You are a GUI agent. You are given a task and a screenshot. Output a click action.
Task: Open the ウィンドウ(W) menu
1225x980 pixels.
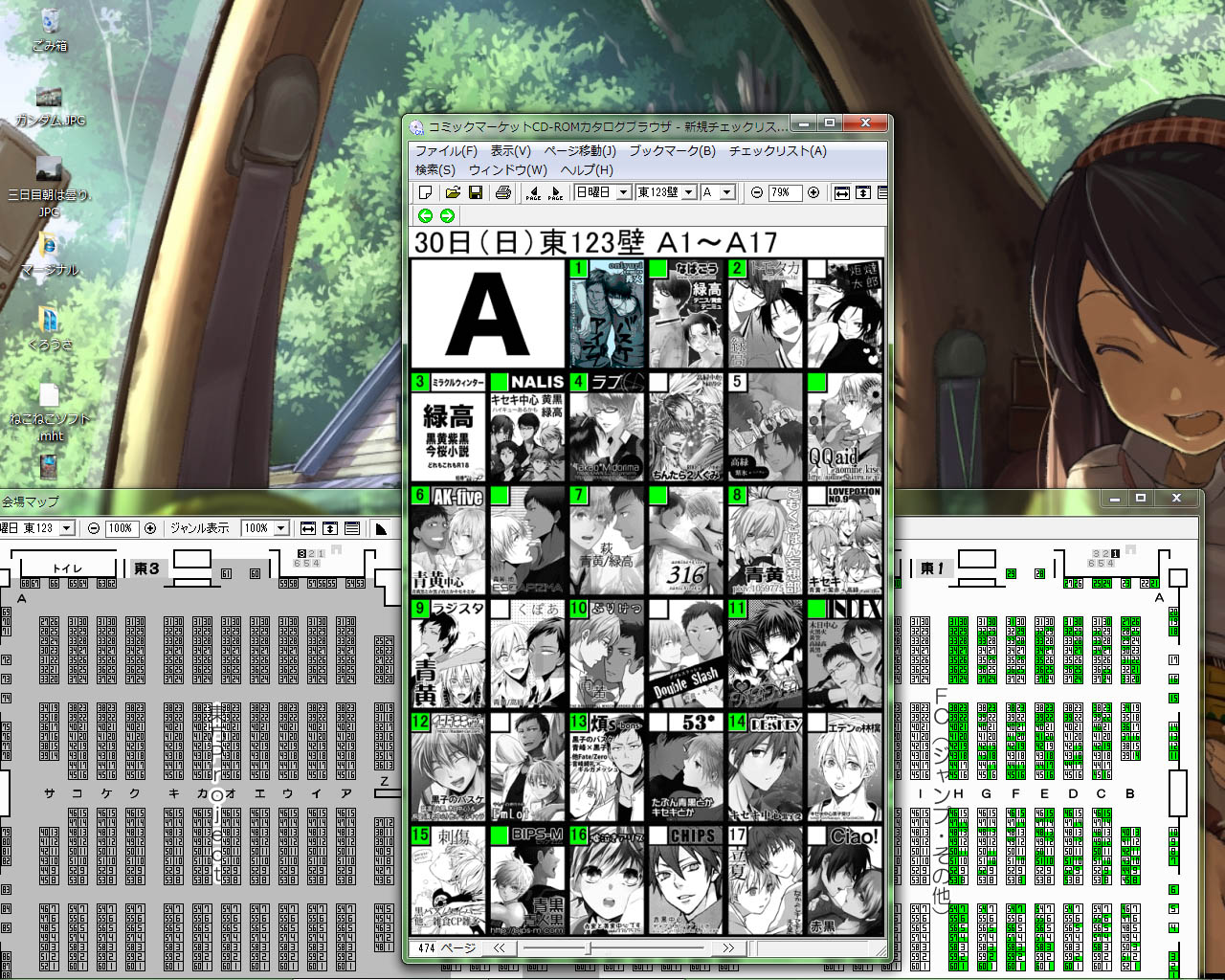pyautogui.click(x=508, y=170)
